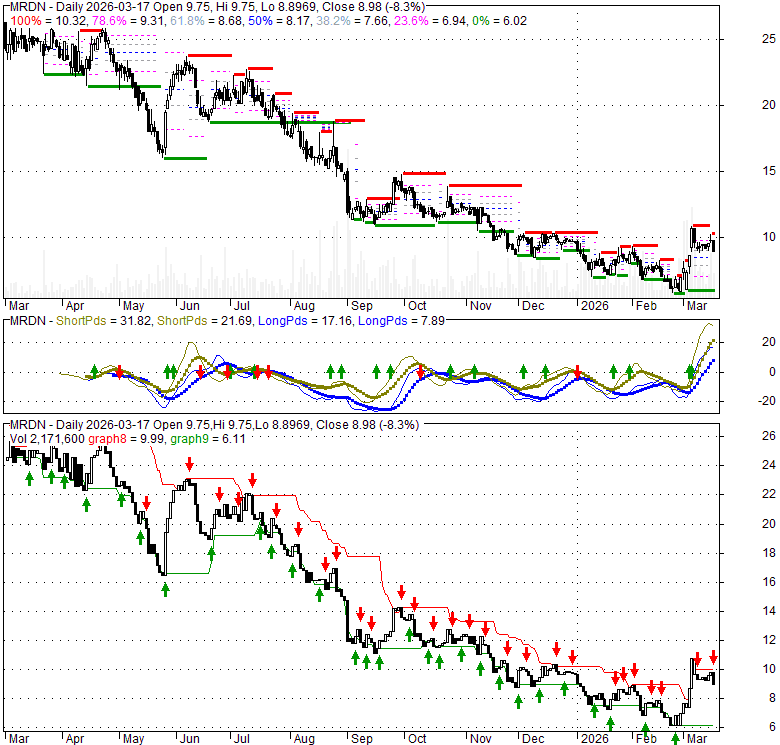This screenshot has height=745, width=780.
Task: Click the green "graph9" legend label
Action: point(190,439)
